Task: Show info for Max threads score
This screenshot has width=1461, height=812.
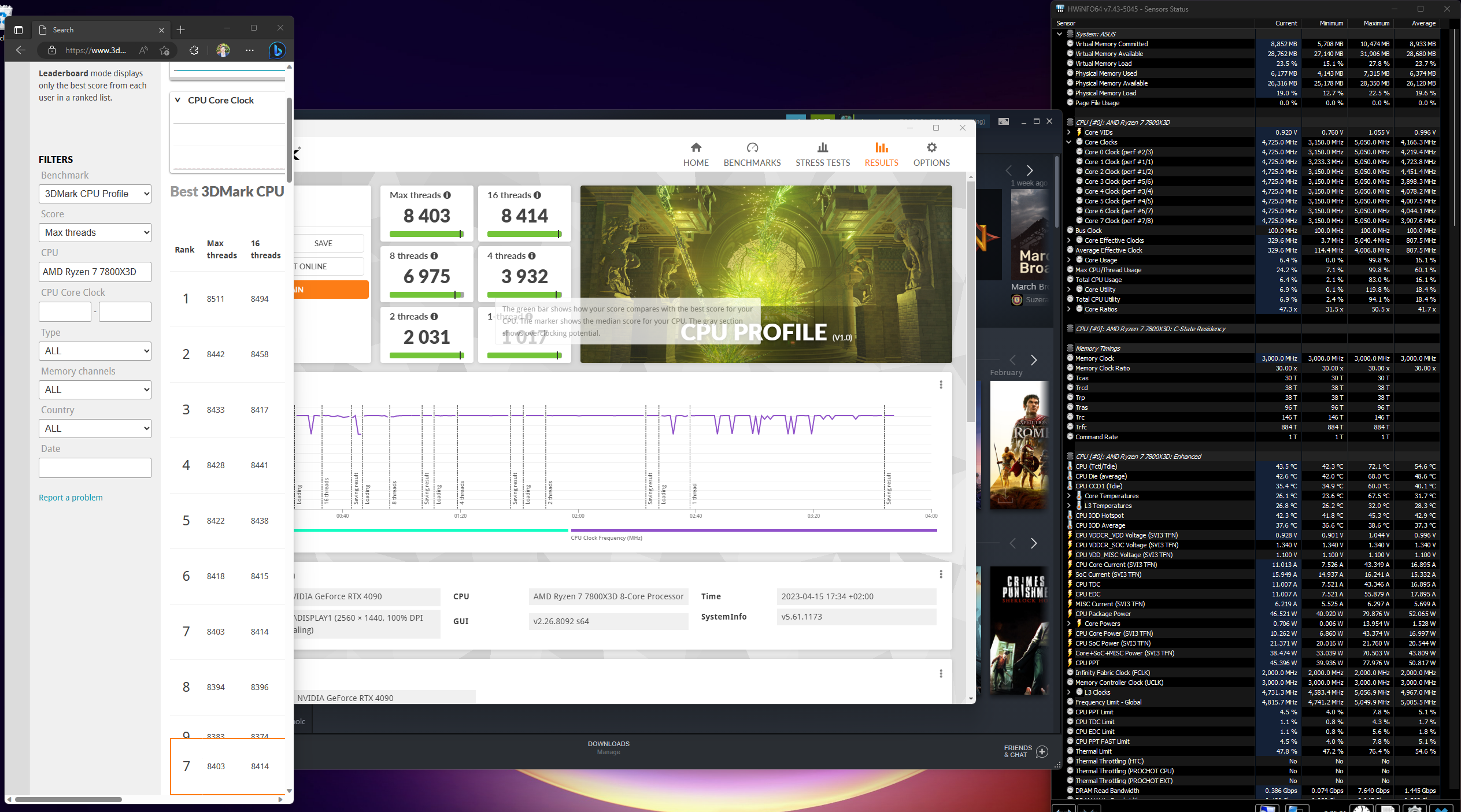Action: (447, 195)
